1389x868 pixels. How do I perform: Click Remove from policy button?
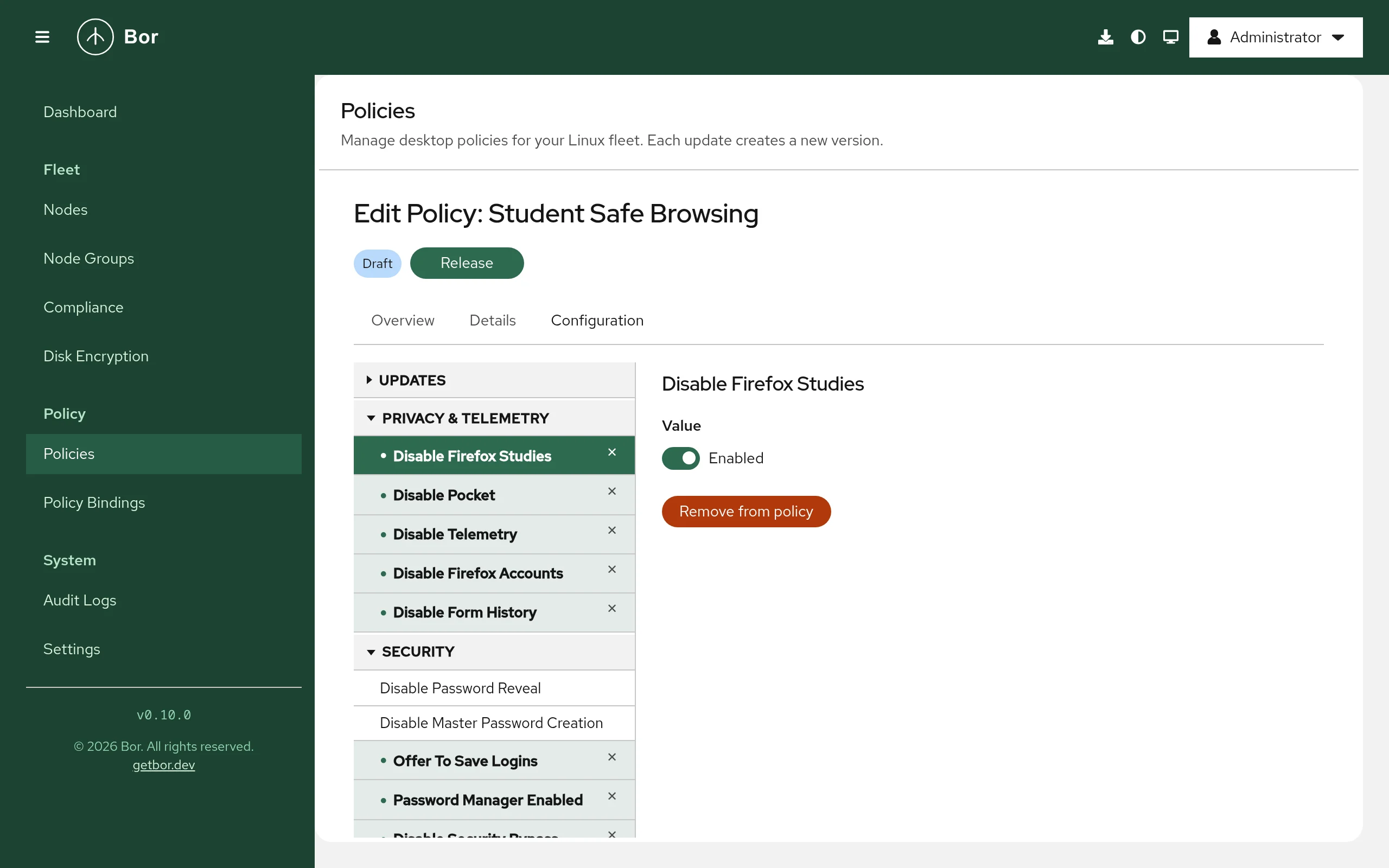[x=746, y=511]
